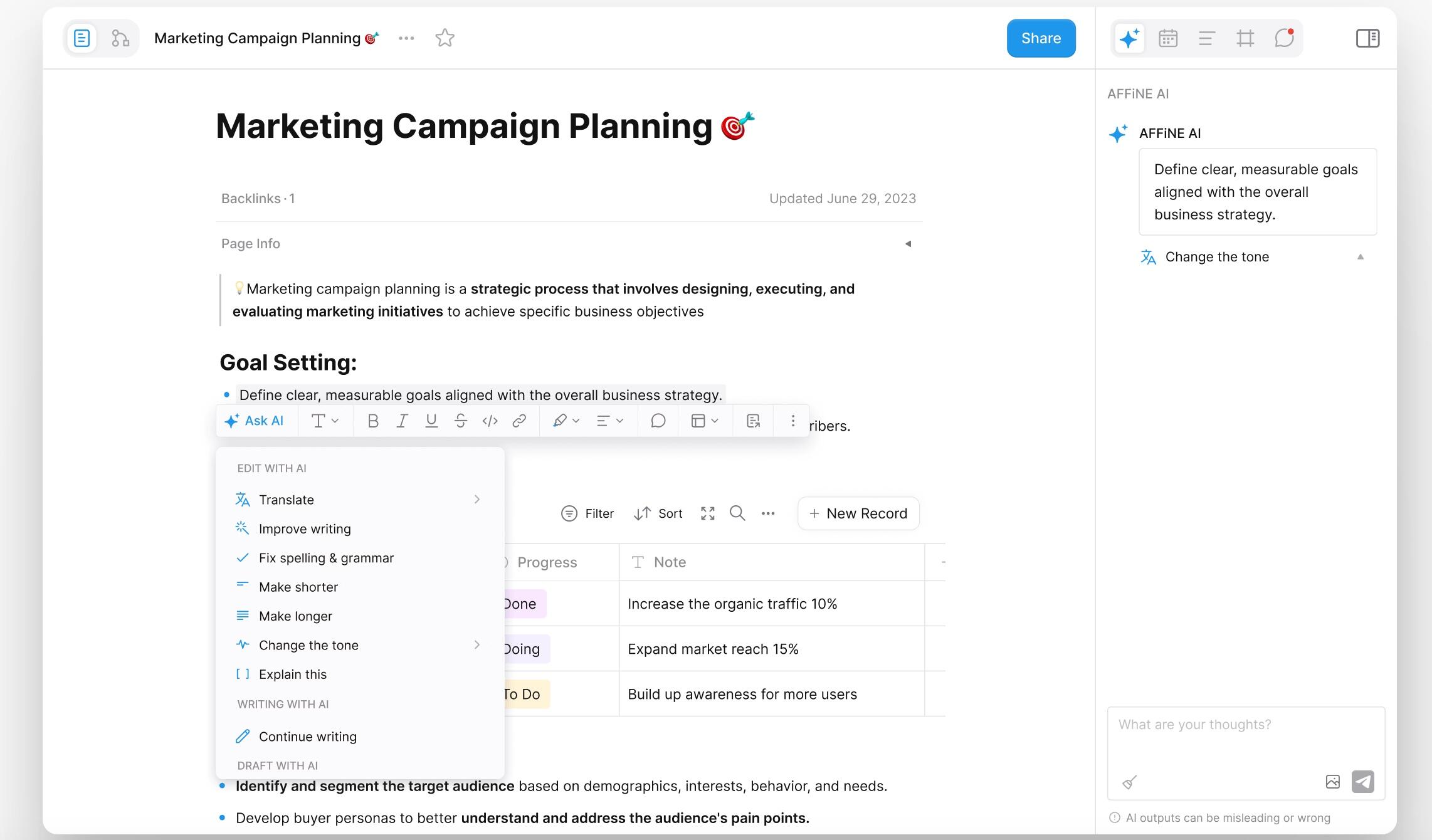Insert a link on selected text
This screenshot has height=840, width=1432.
pos(519,421)
